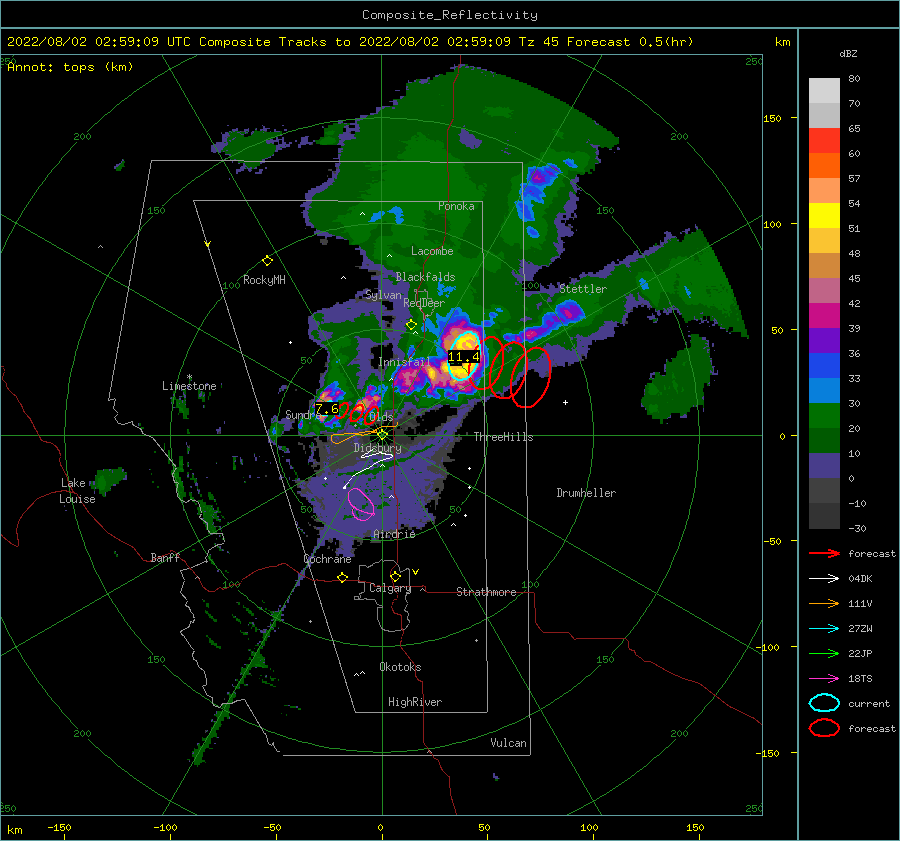Click the 11.4 storm top label

(464, 357)
